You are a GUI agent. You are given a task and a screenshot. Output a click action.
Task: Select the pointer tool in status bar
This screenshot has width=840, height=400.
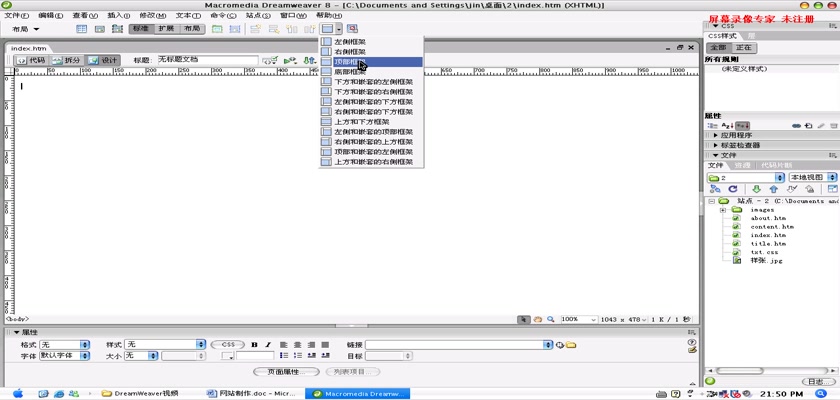coord(523,319)
